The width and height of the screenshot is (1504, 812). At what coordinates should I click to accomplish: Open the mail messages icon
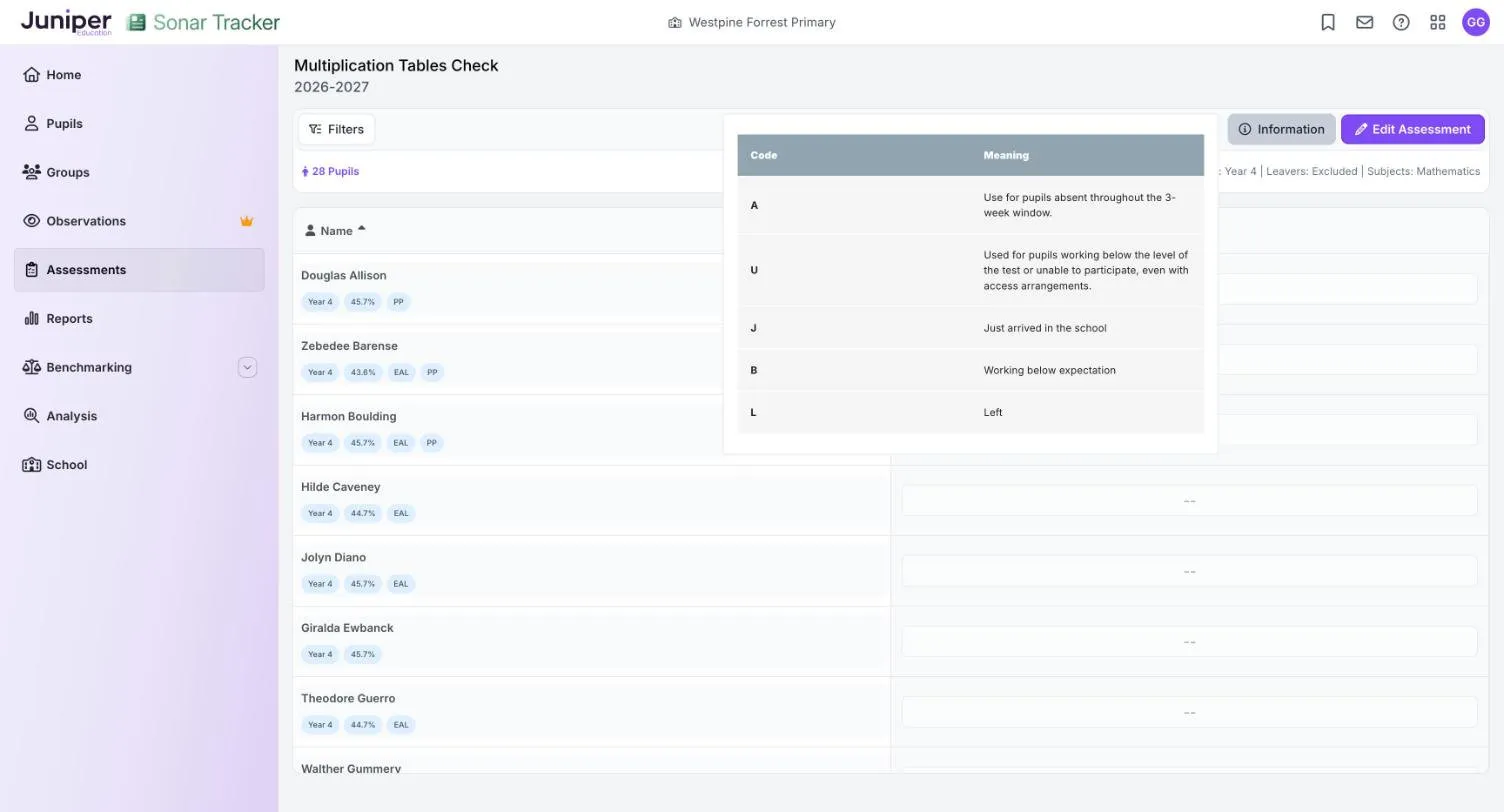point(1364,22)
